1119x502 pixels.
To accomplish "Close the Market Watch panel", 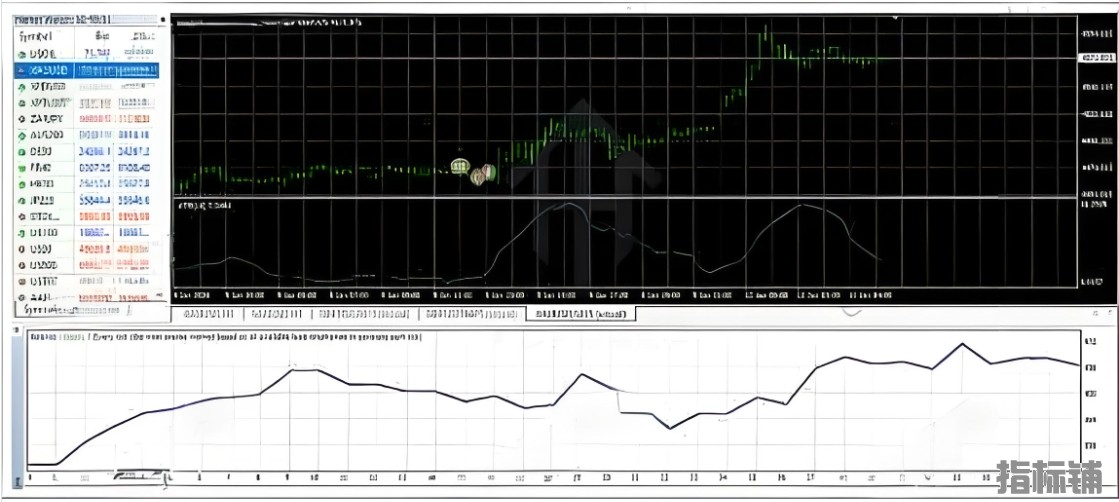I will coord(163,19).
